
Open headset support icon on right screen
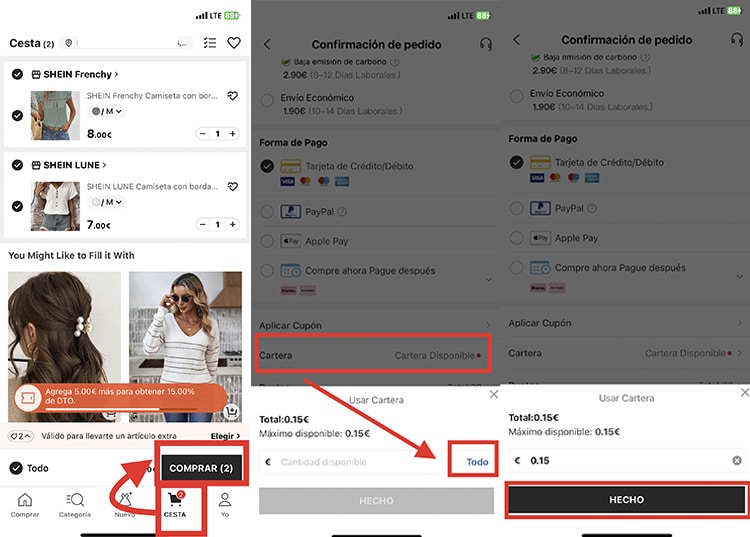pyautogui.click(x=737, y=39)
